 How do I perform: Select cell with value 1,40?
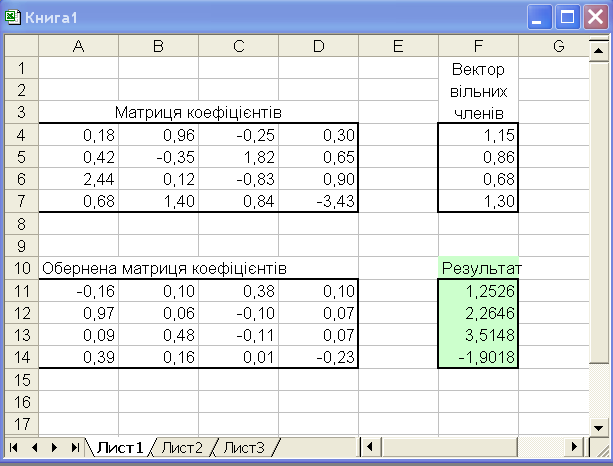click(x=158, y=201)
